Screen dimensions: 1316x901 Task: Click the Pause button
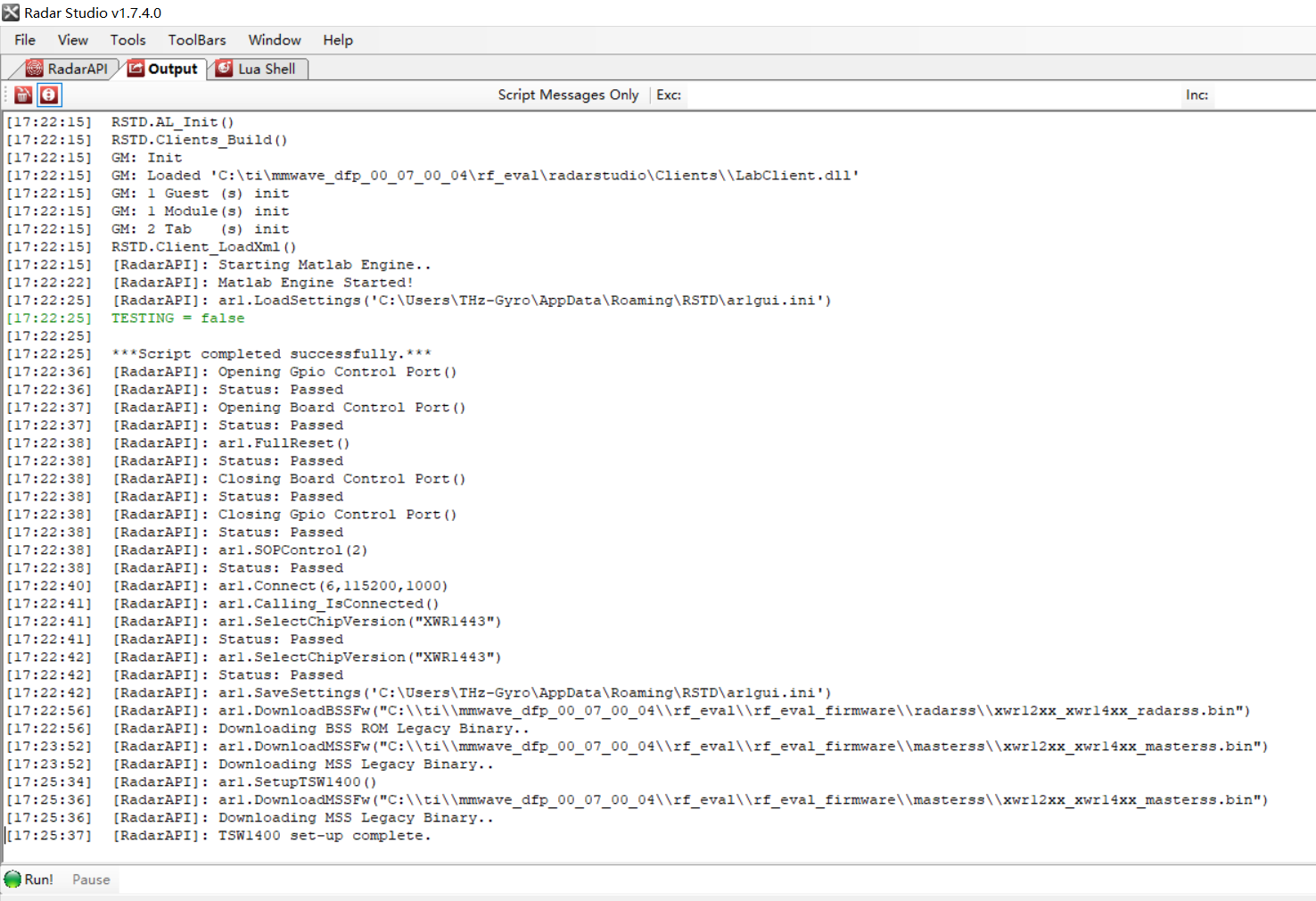91,880
